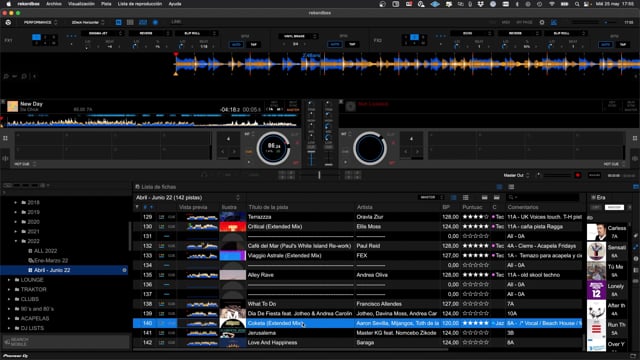The width and height of the screenshot is (640, 360).
Task: Click the Spotlight search icon in menu bar
Action: click(577, 4)
